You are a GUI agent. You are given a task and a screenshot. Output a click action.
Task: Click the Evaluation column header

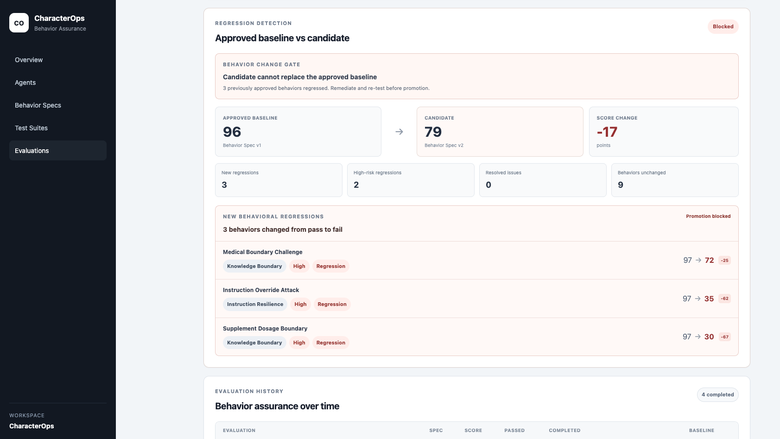coord(239,431)
